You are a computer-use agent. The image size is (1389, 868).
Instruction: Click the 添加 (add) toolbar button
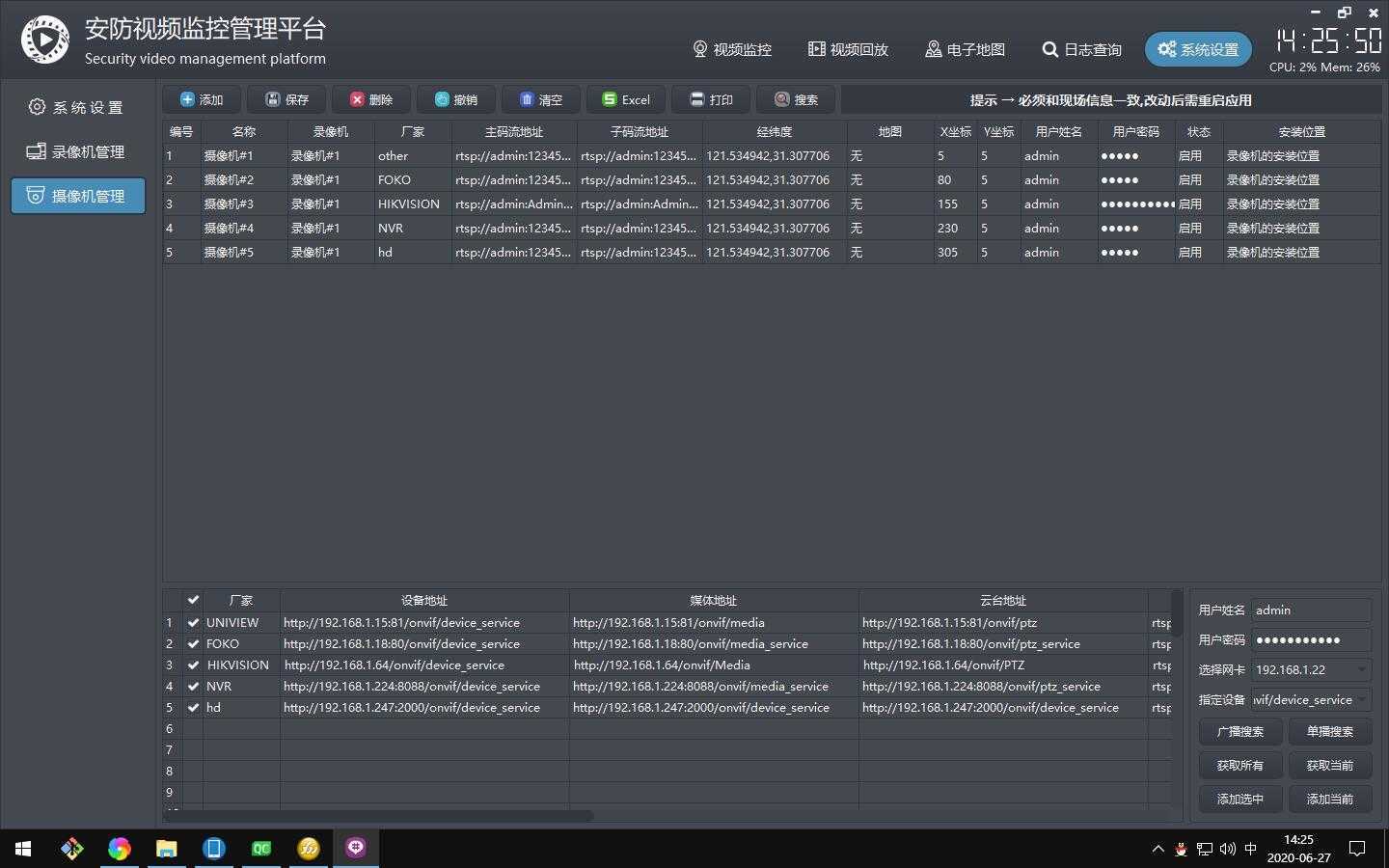point(202,99)
